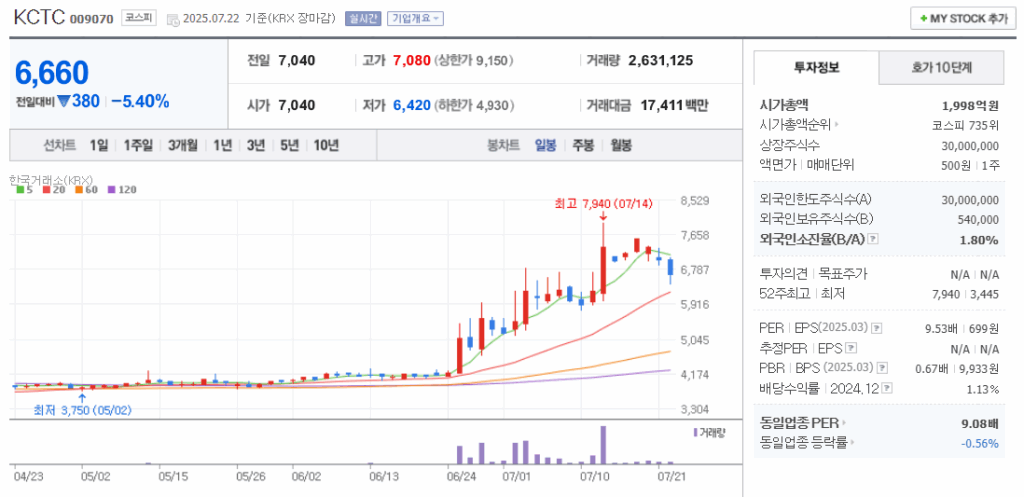The width and height of the screenshot is (1024, 497).
Task: Click the purple 120-day moving average legend
Action: 122,190
